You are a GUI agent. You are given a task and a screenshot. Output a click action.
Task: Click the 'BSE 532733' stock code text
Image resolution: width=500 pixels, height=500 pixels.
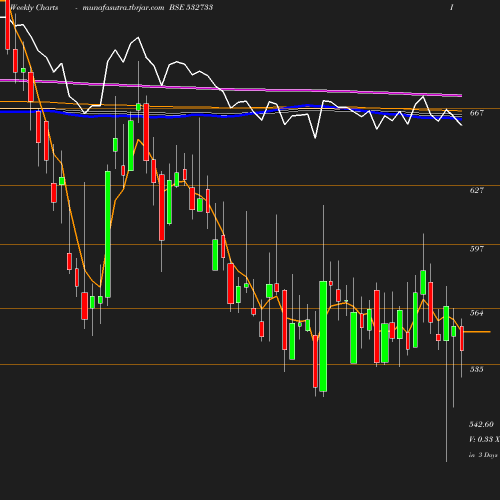(x=191, y=7)
